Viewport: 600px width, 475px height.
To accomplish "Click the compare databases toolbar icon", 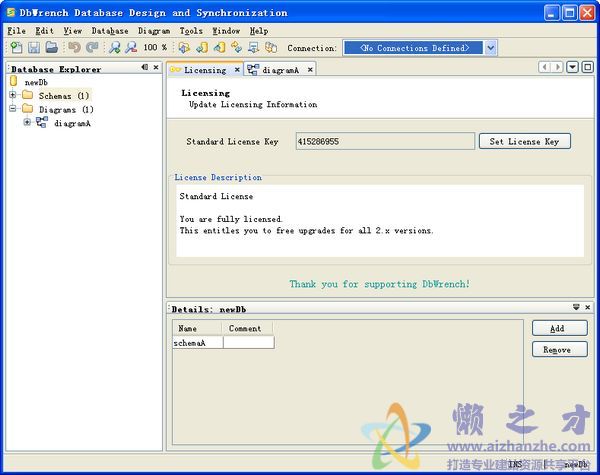I will tap(271, 47).
